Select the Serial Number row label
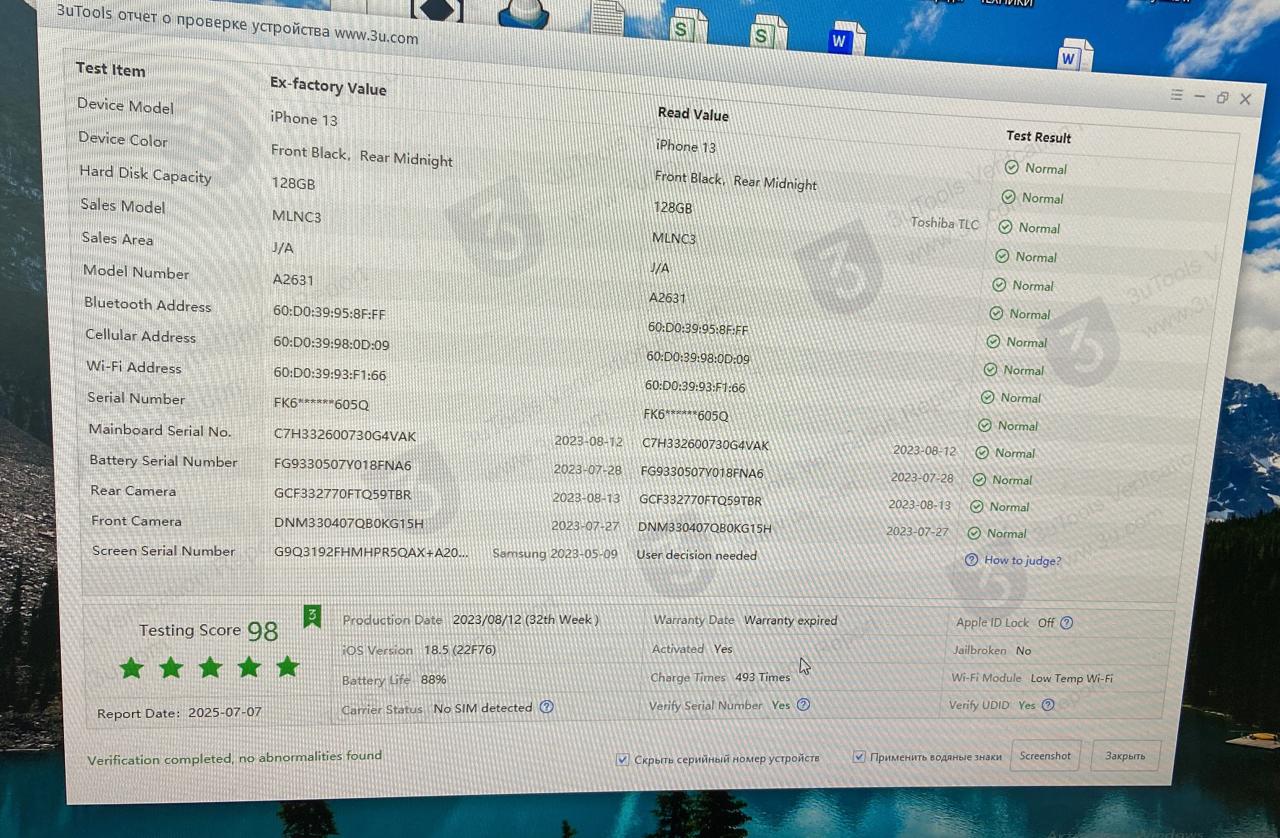This screenshot has width=1280, height=838. point(136,398)
